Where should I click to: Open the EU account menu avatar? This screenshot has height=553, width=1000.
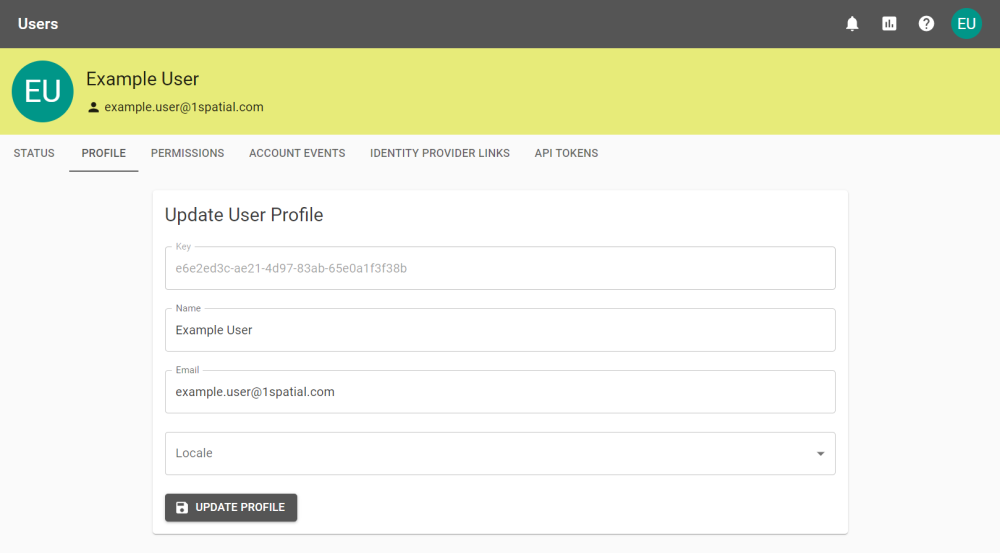(966, 24)
